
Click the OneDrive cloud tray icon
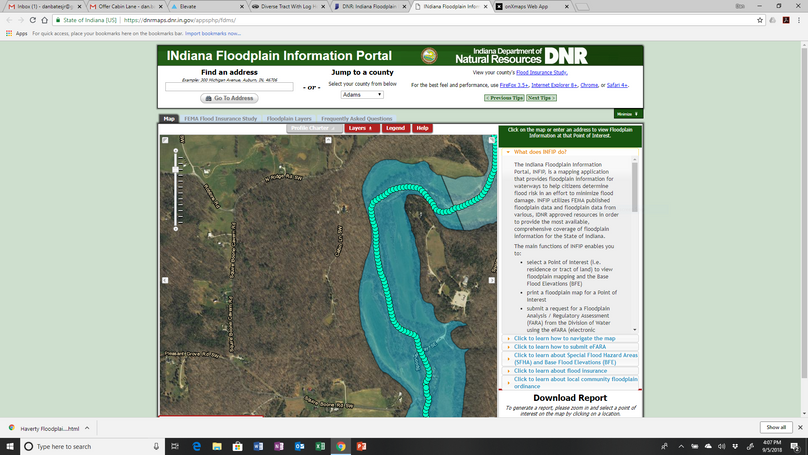click(708, 446)
